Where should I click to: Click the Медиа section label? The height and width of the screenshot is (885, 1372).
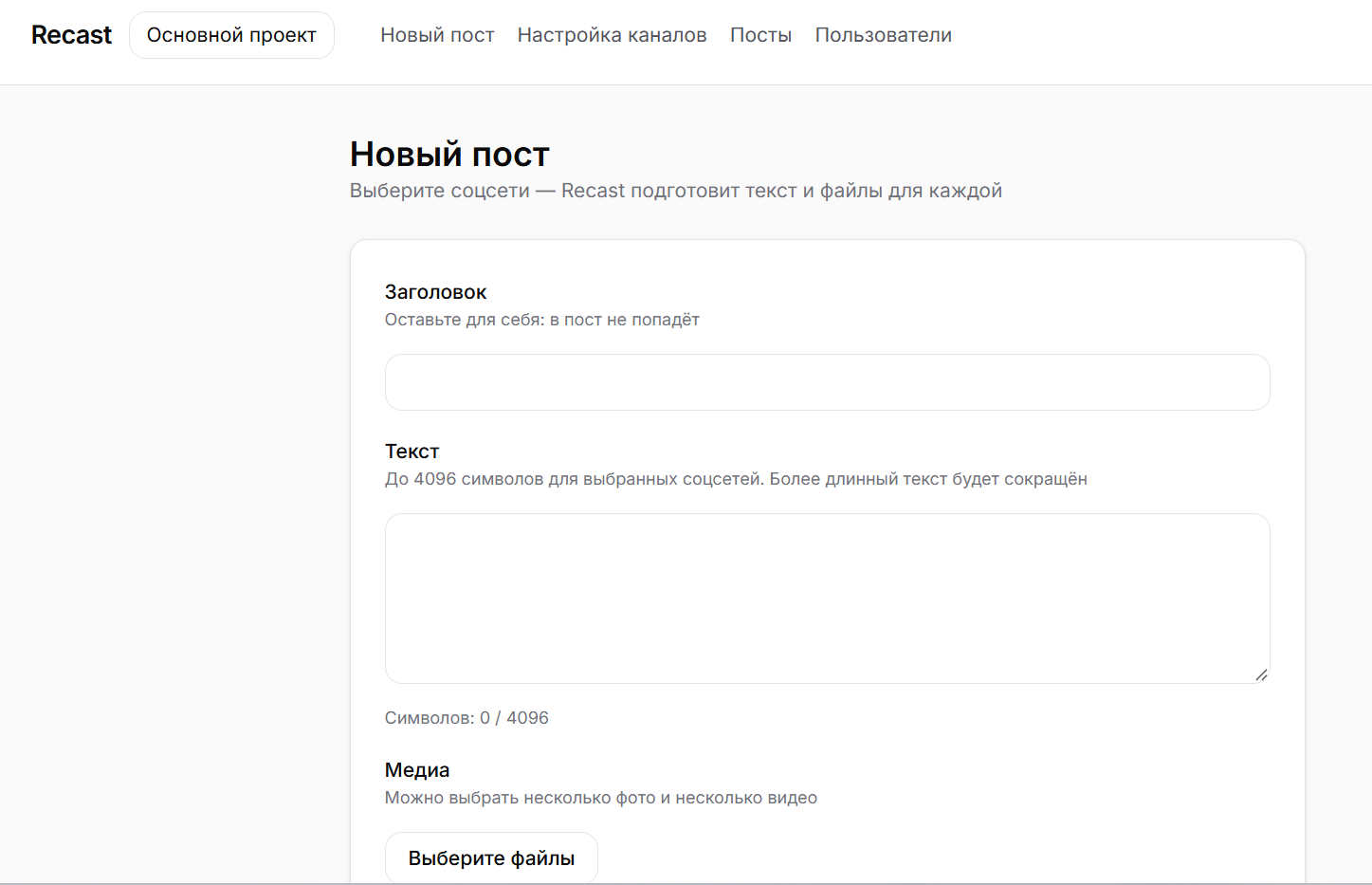click(417, 770)
